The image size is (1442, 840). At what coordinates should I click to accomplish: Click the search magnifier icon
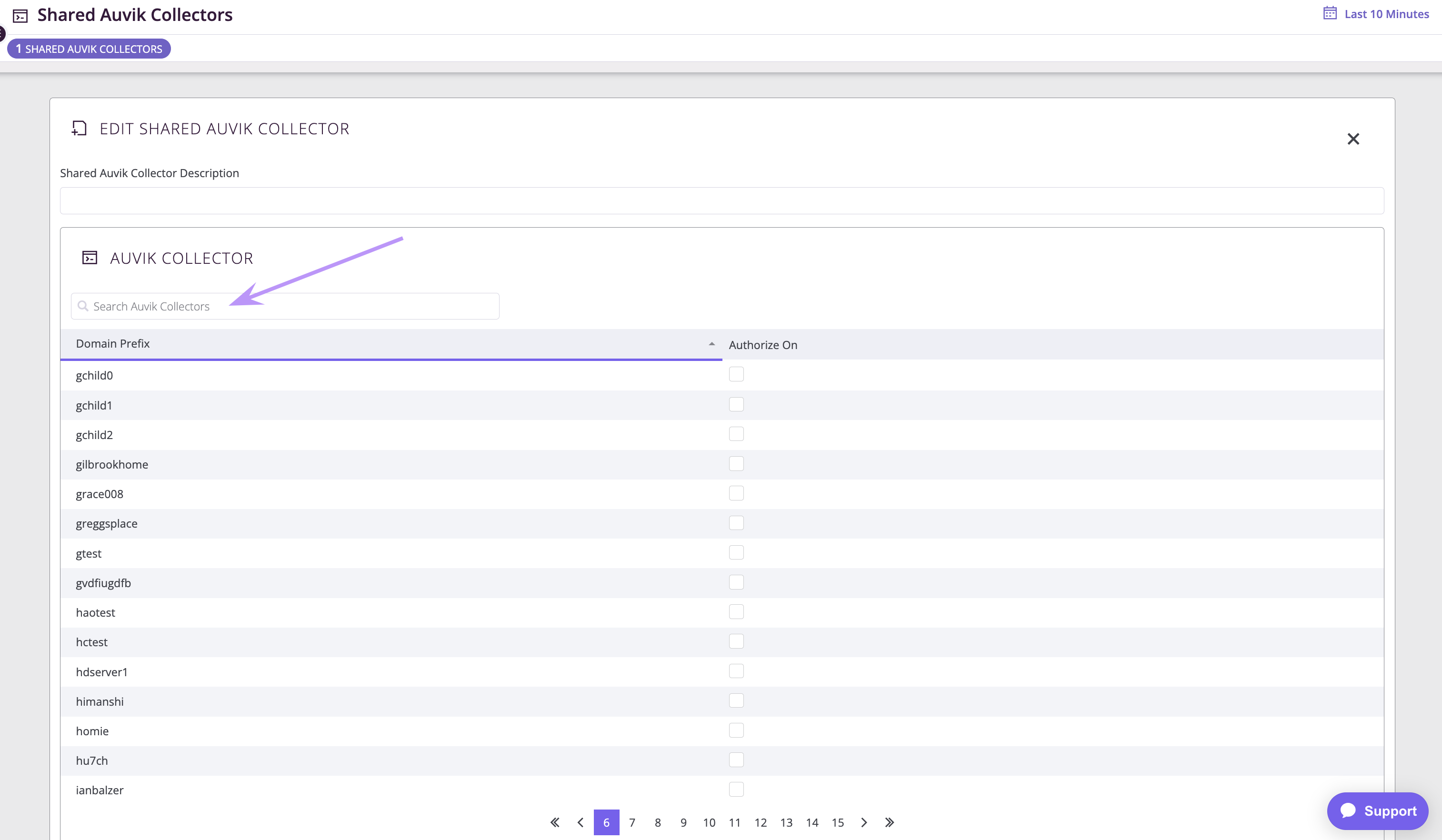[83, 306]
